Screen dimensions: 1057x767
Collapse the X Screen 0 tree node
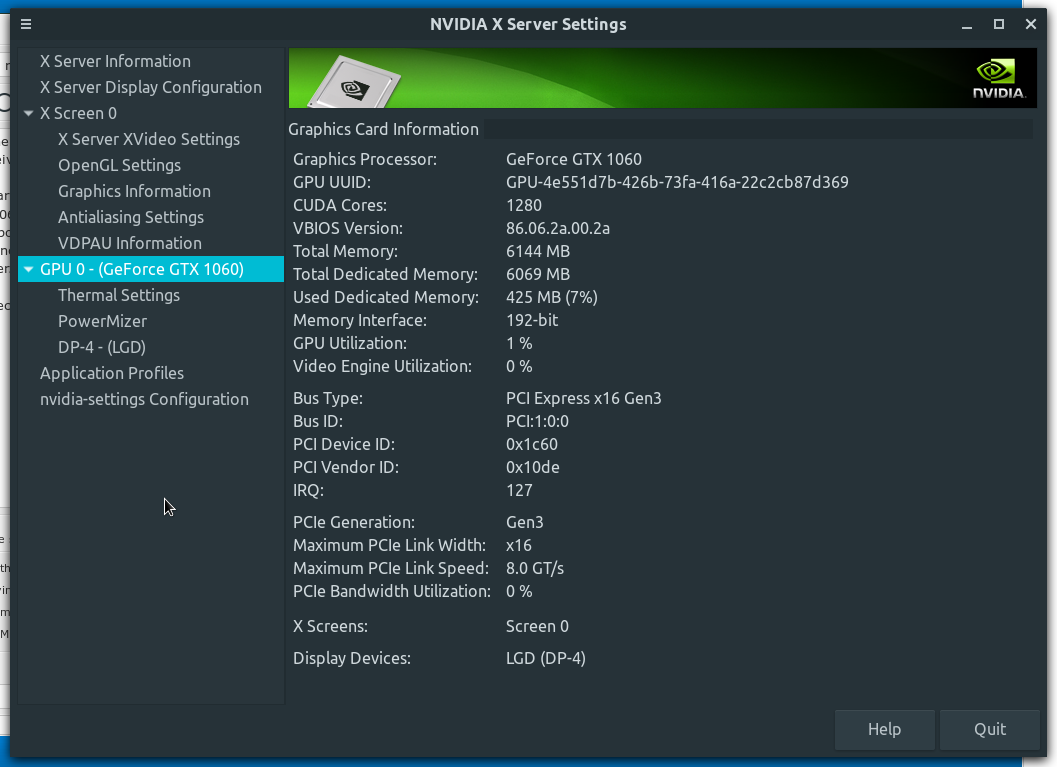point(29,114)
